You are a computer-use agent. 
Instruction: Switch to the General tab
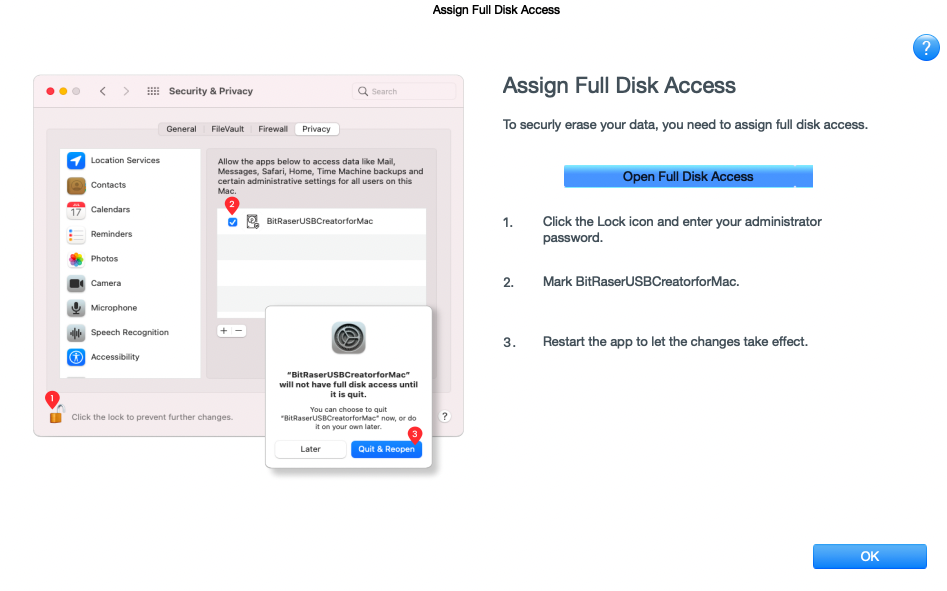click(x=181, y=129)
